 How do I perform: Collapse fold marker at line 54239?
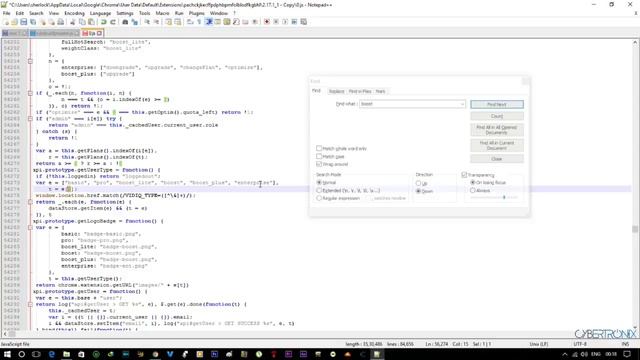[x=30, y=93]
